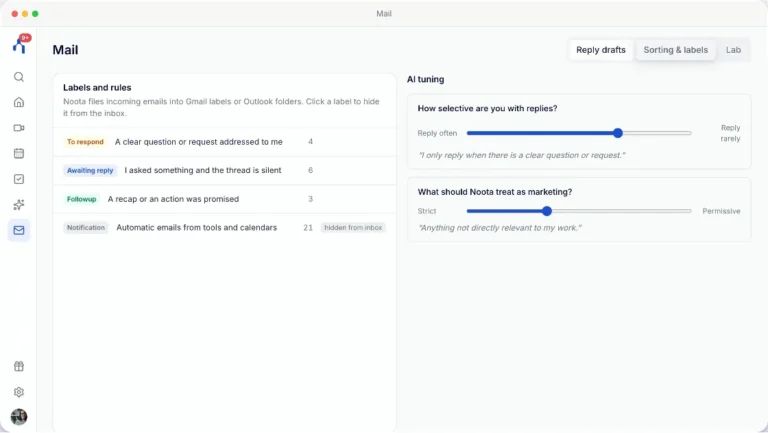Click the Mail page title
Image resolution: width=768 pixels, height=433 pixels.
tap(65, 50)
